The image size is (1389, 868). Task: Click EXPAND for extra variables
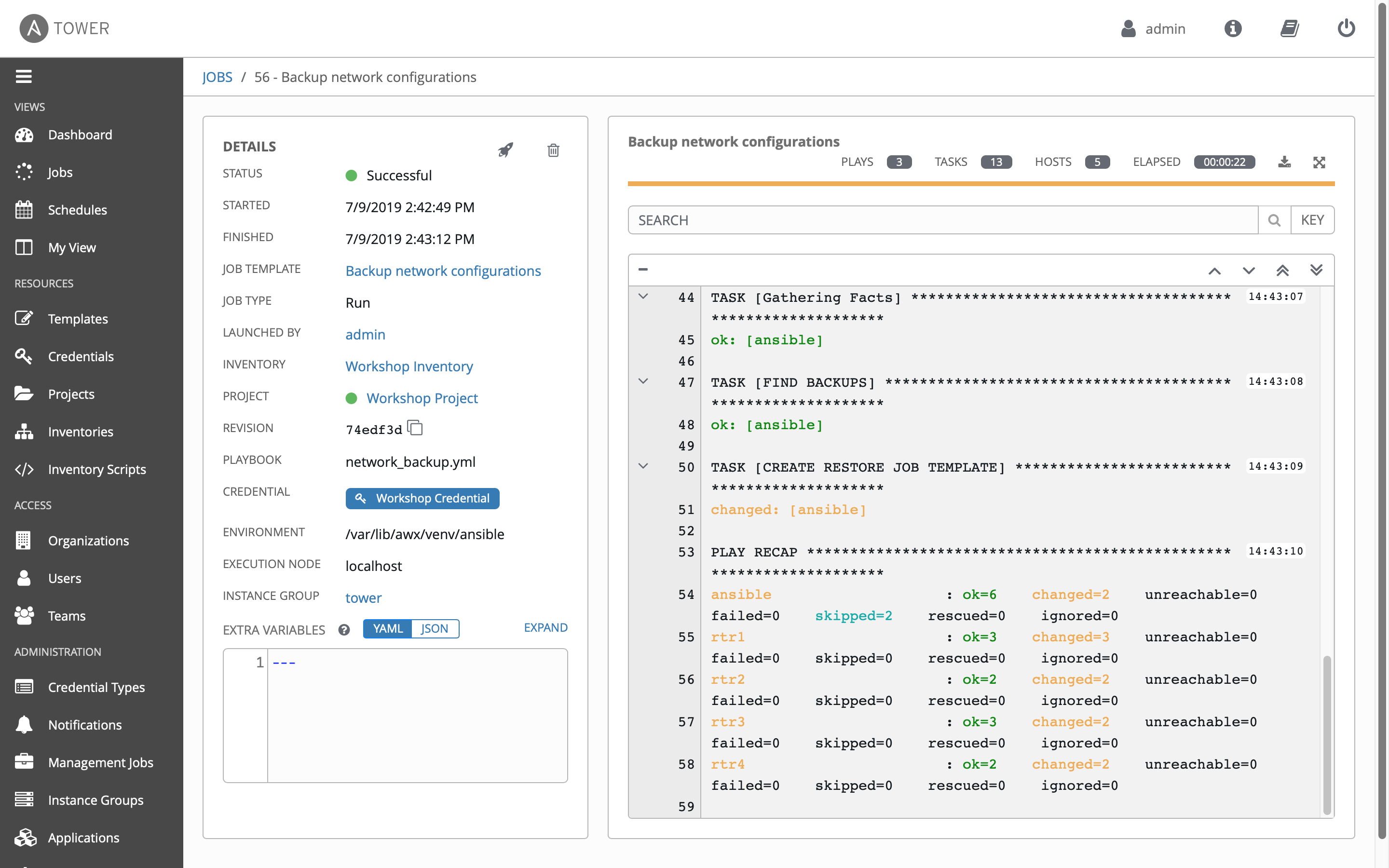(x=545, y=627)
